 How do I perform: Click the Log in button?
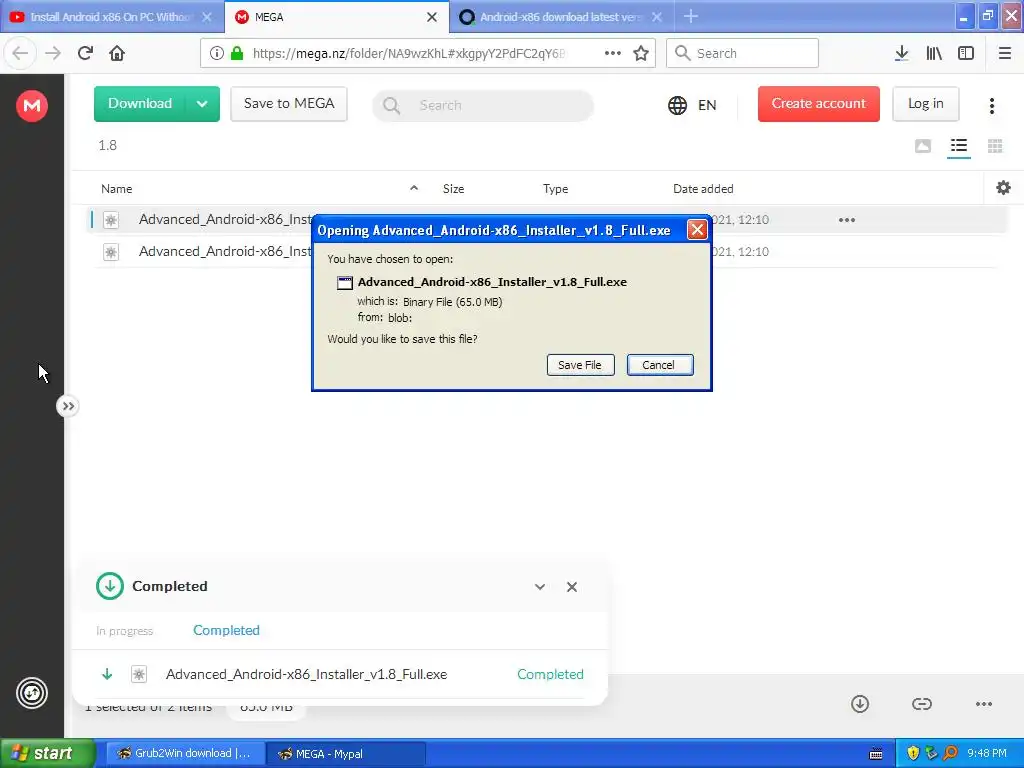click(925, 104)
